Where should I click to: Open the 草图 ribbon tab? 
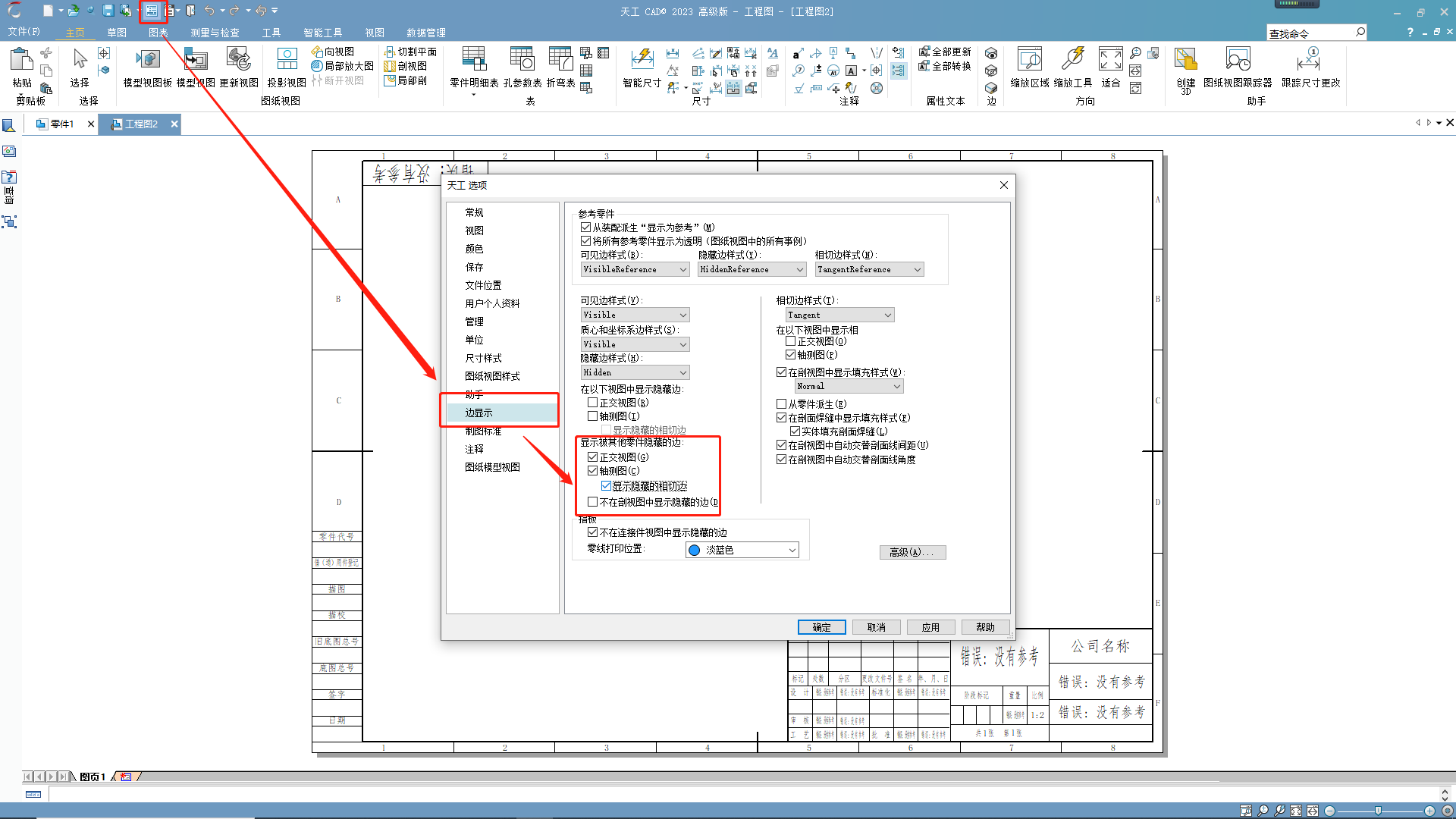coord(117,33)
